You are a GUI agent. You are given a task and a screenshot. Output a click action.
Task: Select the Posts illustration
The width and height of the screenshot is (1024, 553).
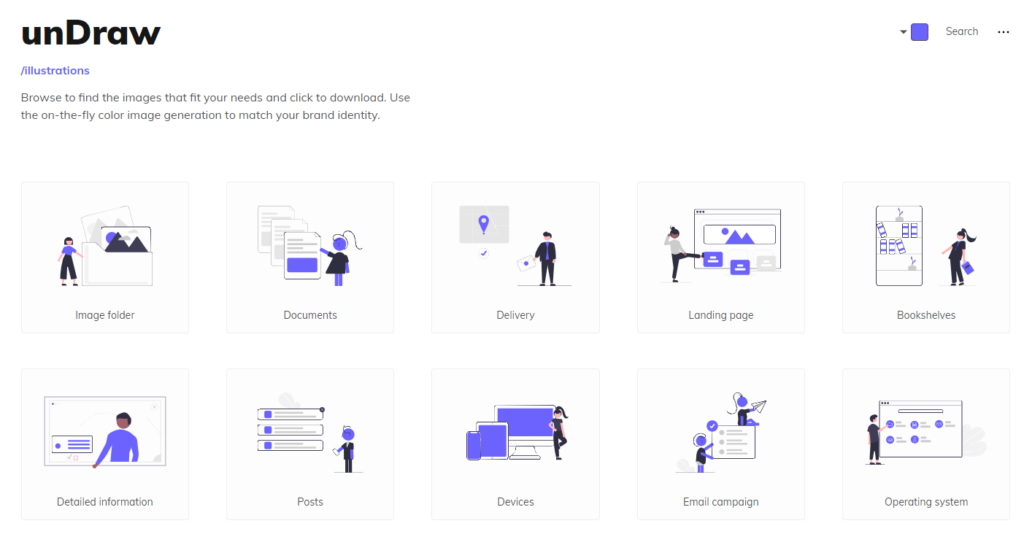pyautogui.click(x=310, y=433)
